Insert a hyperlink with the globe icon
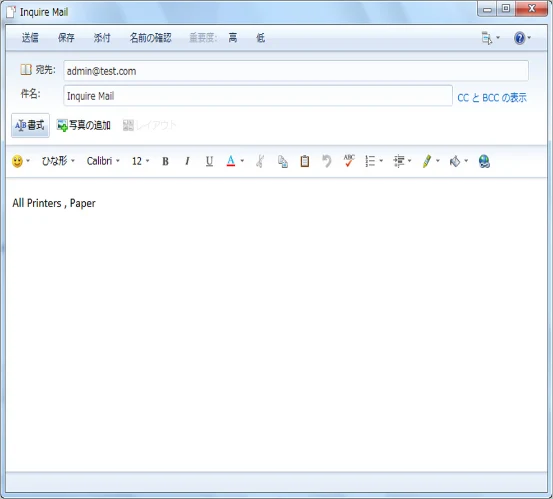The image size is (553, 499). pyautogui.click(x=484, y=161)
